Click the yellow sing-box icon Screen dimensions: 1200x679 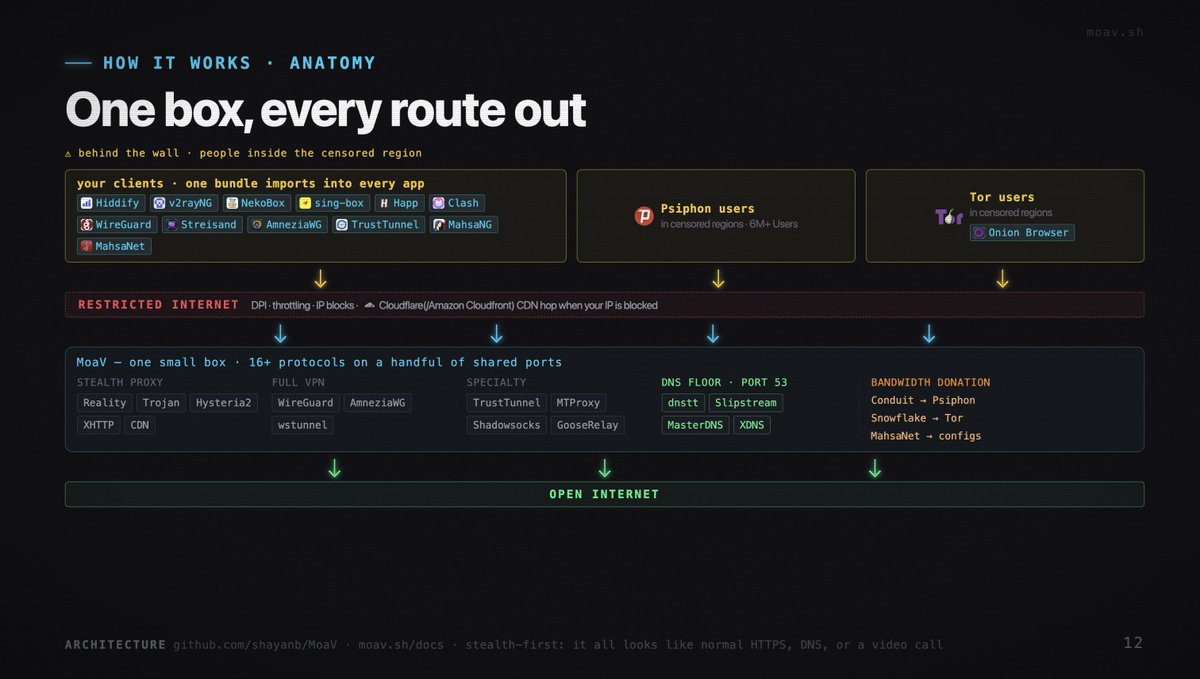[305, 203]
